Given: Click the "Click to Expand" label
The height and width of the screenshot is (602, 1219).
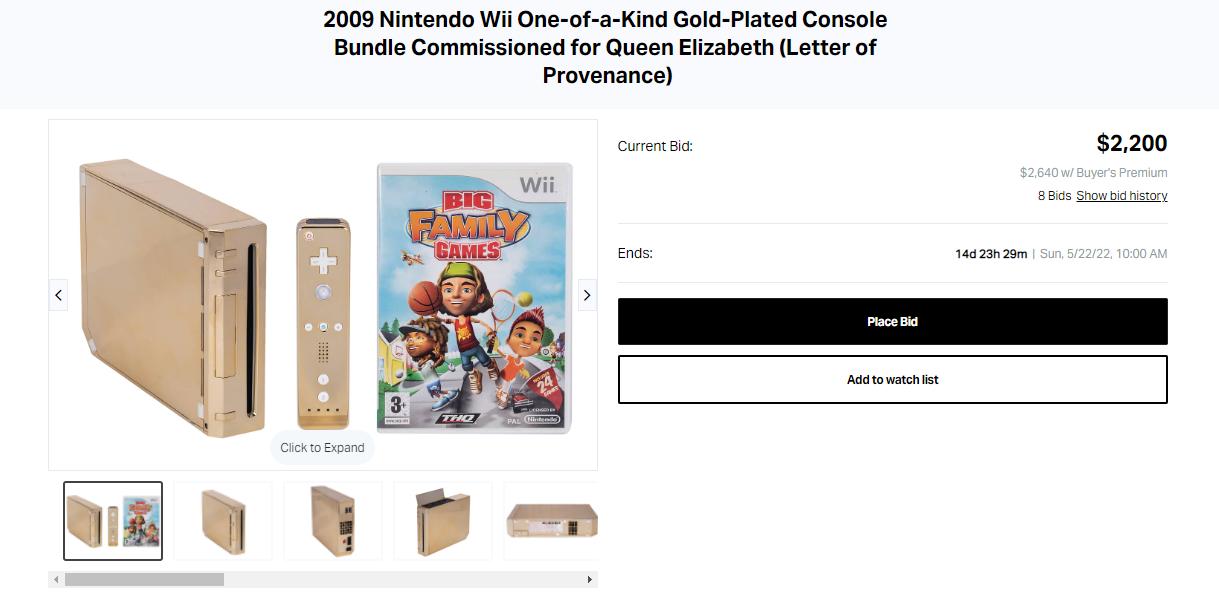Looking at the screenshot, I should [x=322, y=448].
